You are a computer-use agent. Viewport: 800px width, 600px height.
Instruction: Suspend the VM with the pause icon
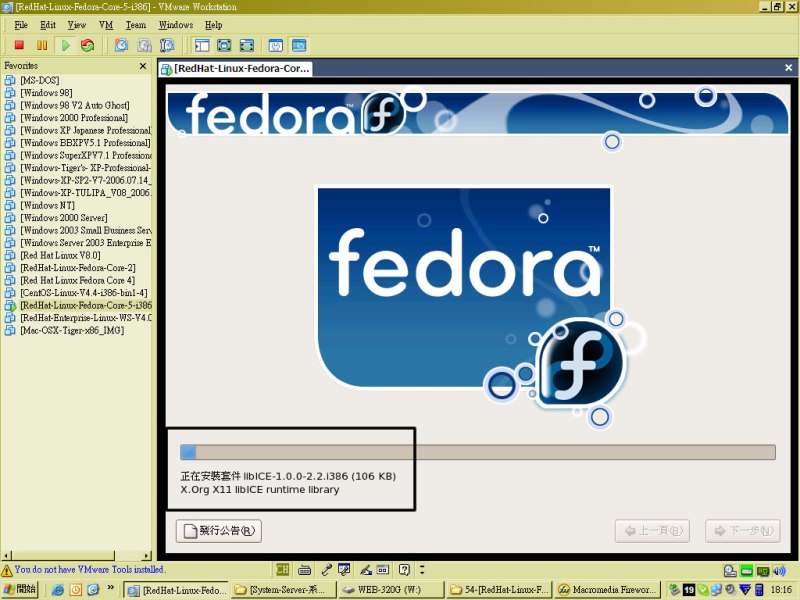pos(42,45)
